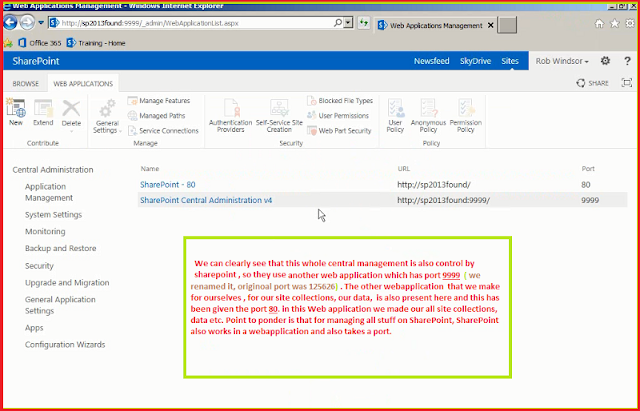Click the IE Home icon
The width and height of the screenshot is (640, 411).
[599, 24]
